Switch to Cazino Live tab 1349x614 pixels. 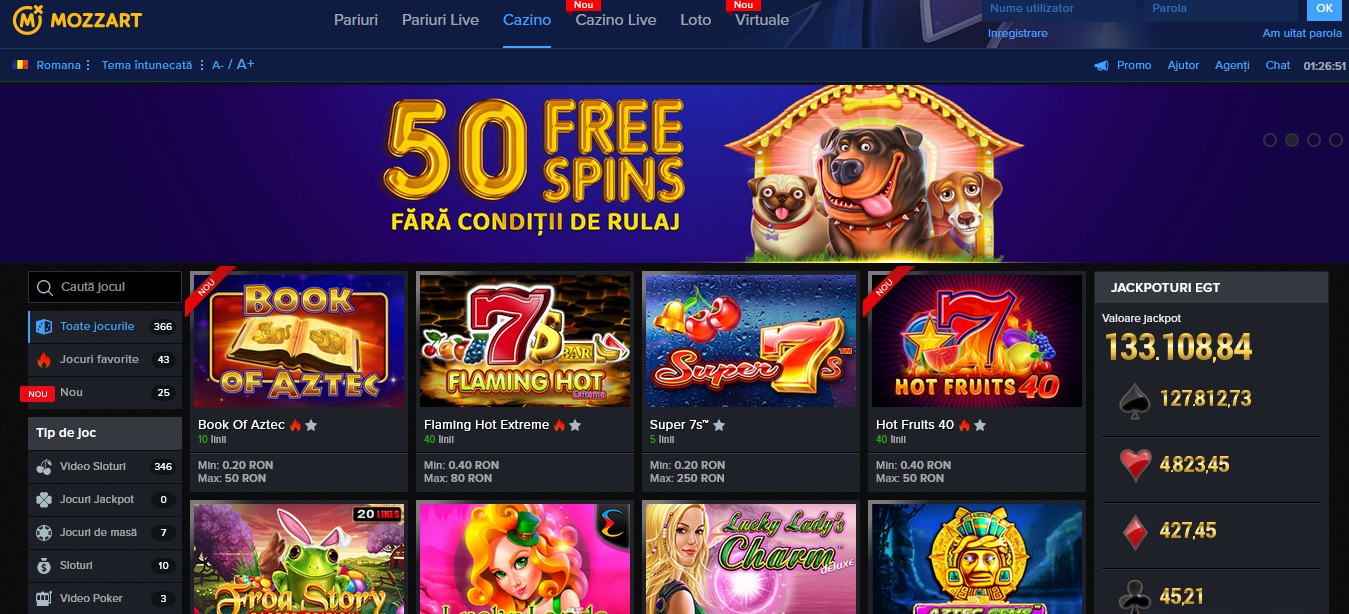(x=616, y=20)
